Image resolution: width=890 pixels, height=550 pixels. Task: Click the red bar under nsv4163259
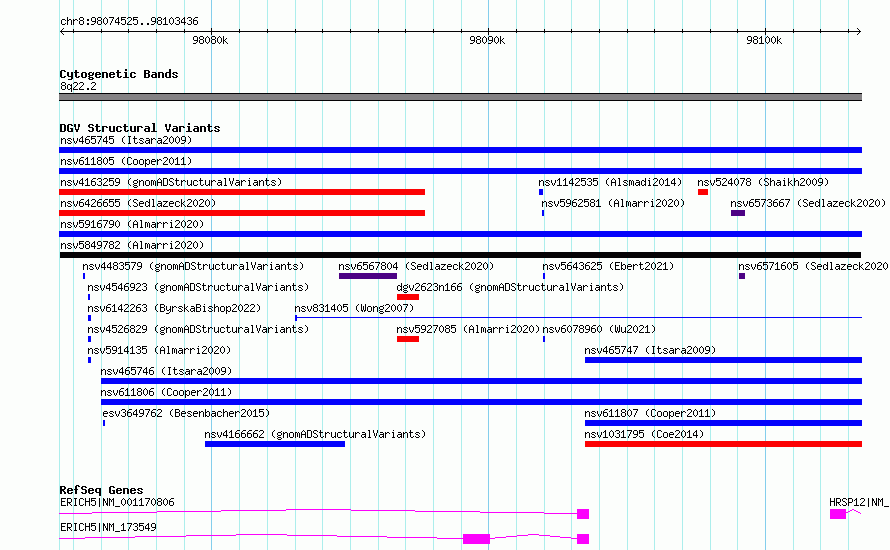click(242, 192)
